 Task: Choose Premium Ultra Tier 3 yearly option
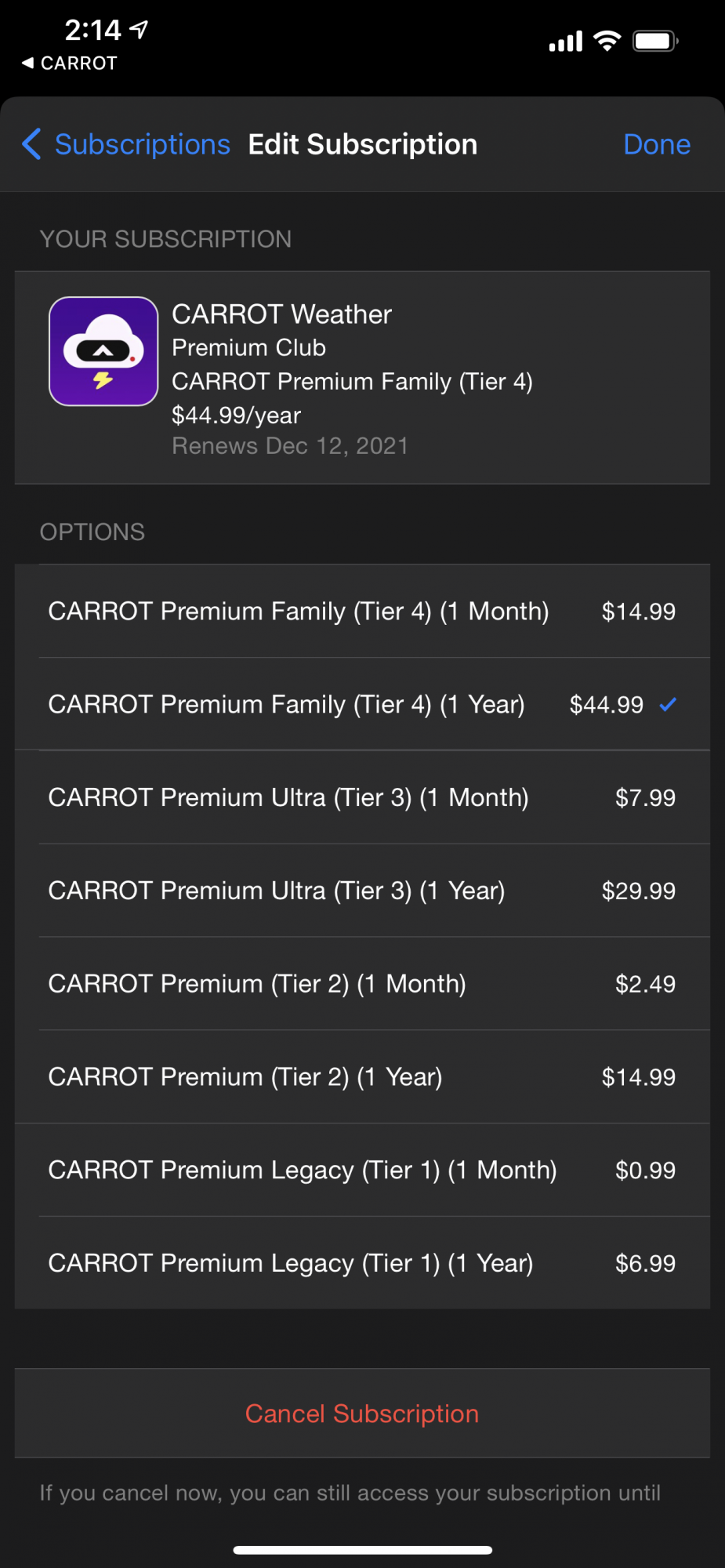click(362, 891)
